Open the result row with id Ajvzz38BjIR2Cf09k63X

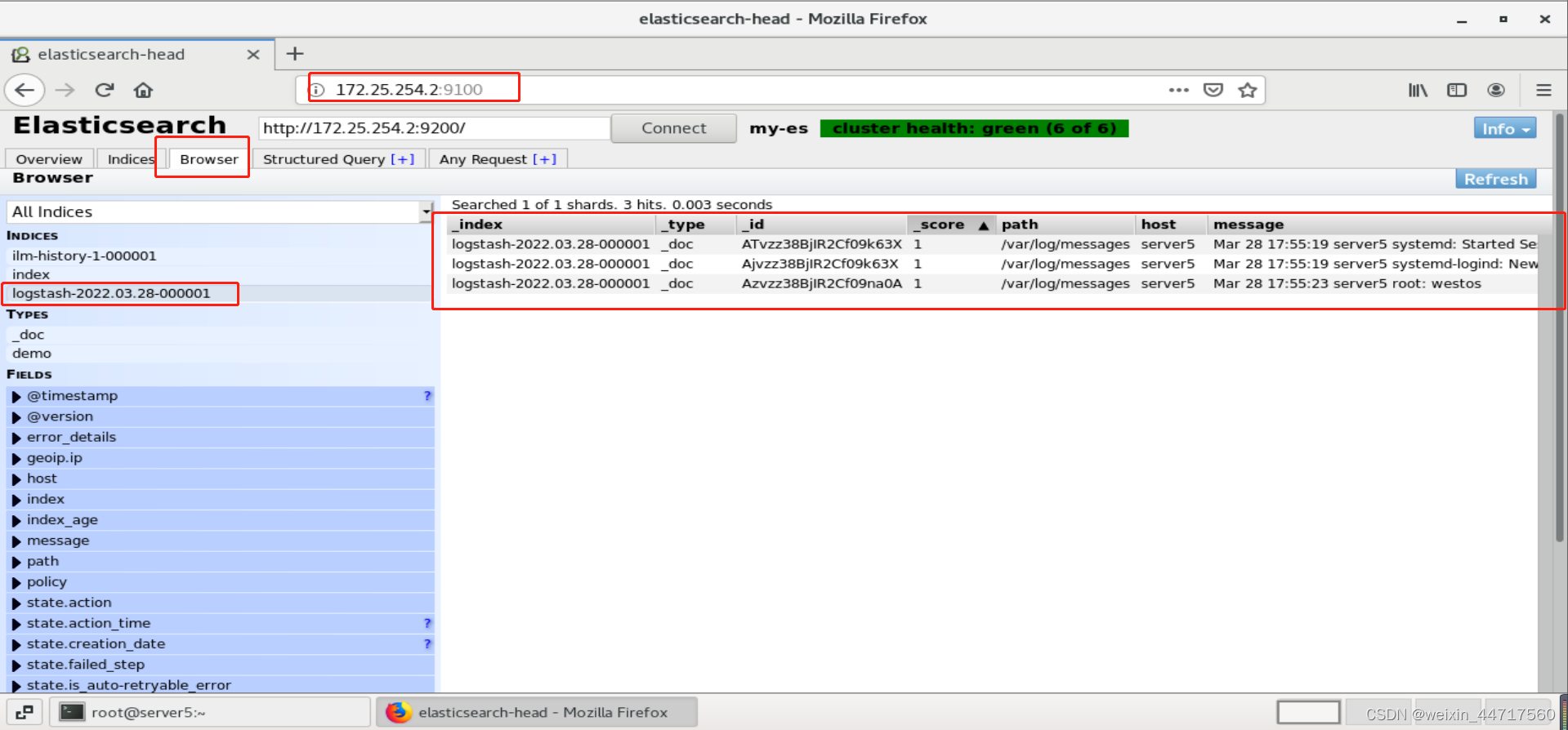pyautogui.click(x=992, y=264)
